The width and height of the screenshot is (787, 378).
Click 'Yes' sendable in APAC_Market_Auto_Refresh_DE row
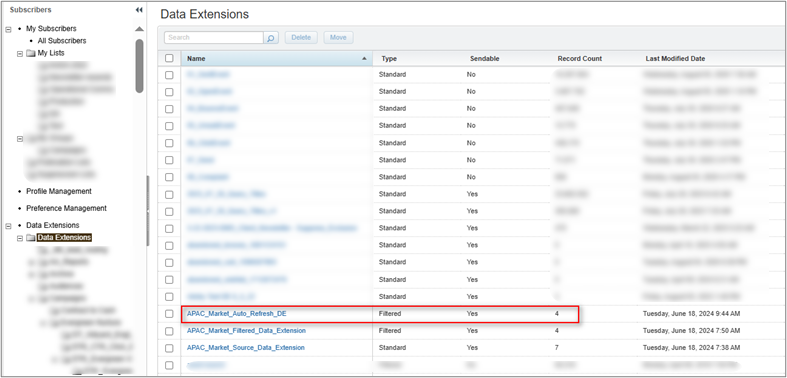472,314
